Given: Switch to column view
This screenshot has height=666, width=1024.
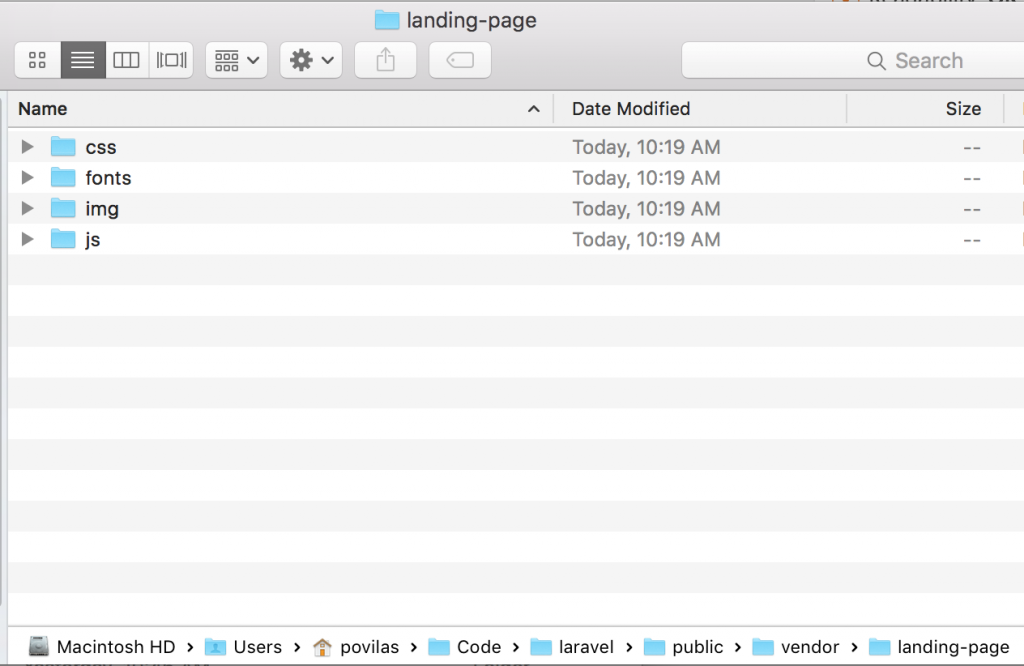Looking at the screenshot, I should [x=126, y=60].
